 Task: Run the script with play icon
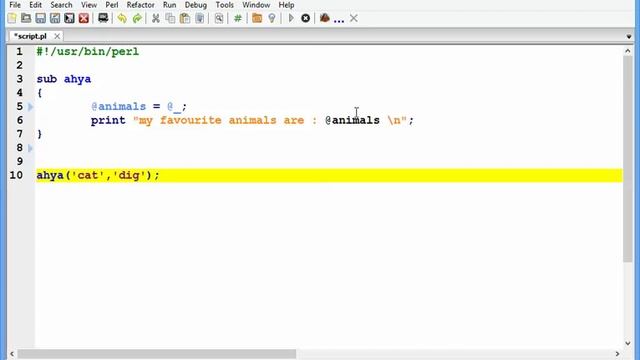click(291, 18)
